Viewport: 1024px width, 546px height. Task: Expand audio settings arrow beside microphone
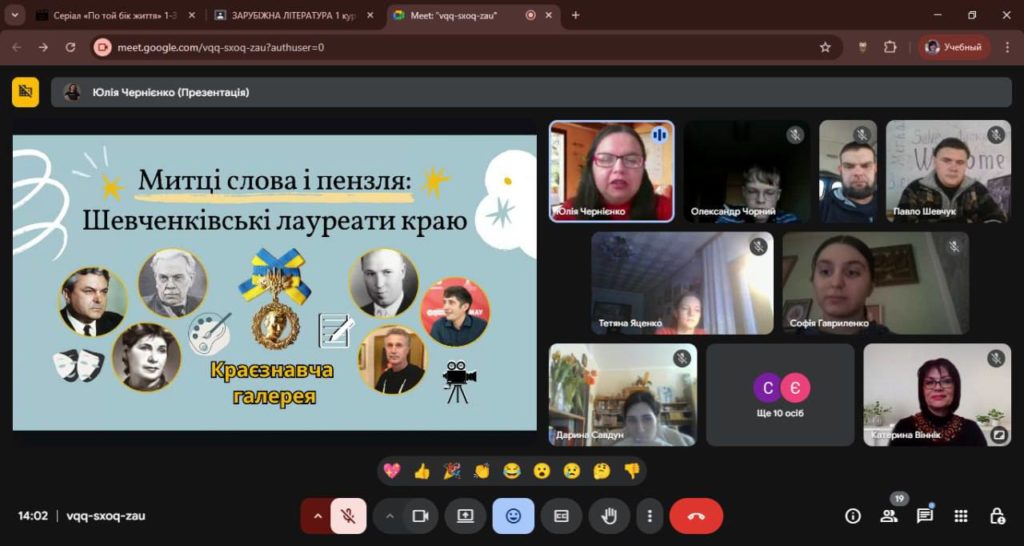318,516
